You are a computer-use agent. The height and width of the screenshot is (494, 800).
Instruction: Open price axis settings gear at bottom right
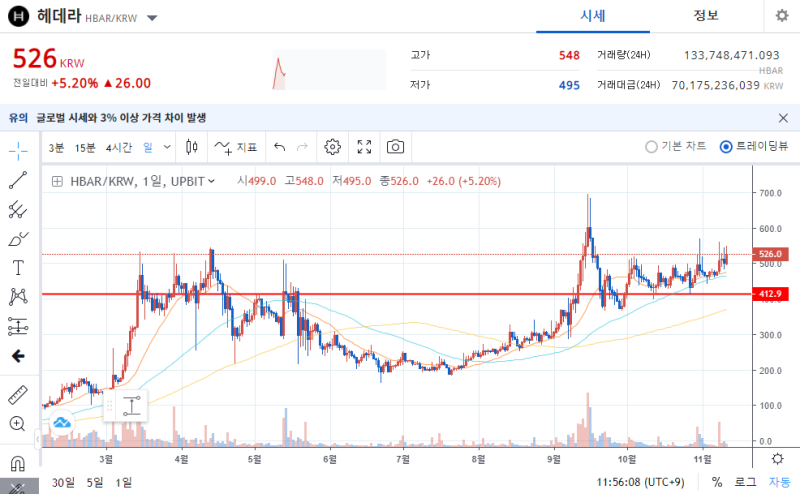[778, 458]
